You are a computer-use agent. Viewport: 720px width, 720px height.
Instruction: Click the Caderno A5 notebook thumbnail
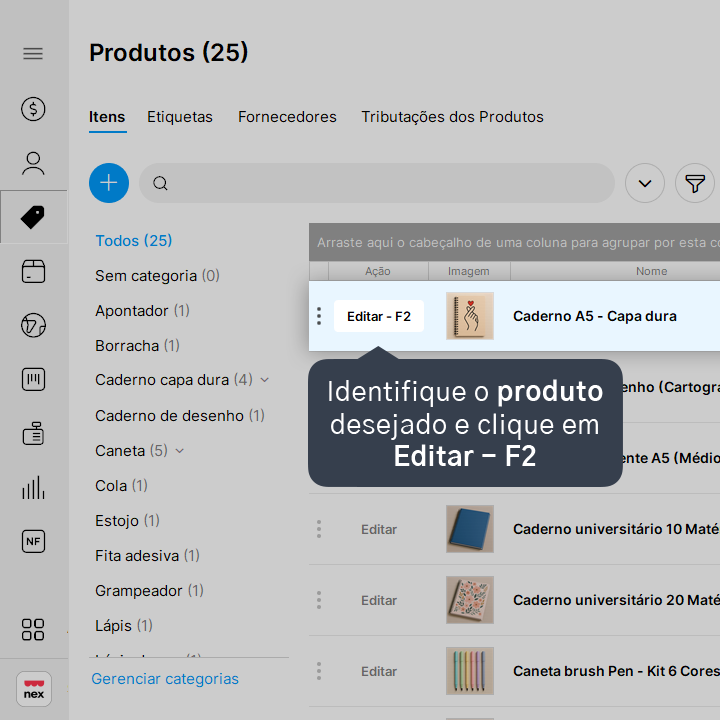click(x=470, y=316)
